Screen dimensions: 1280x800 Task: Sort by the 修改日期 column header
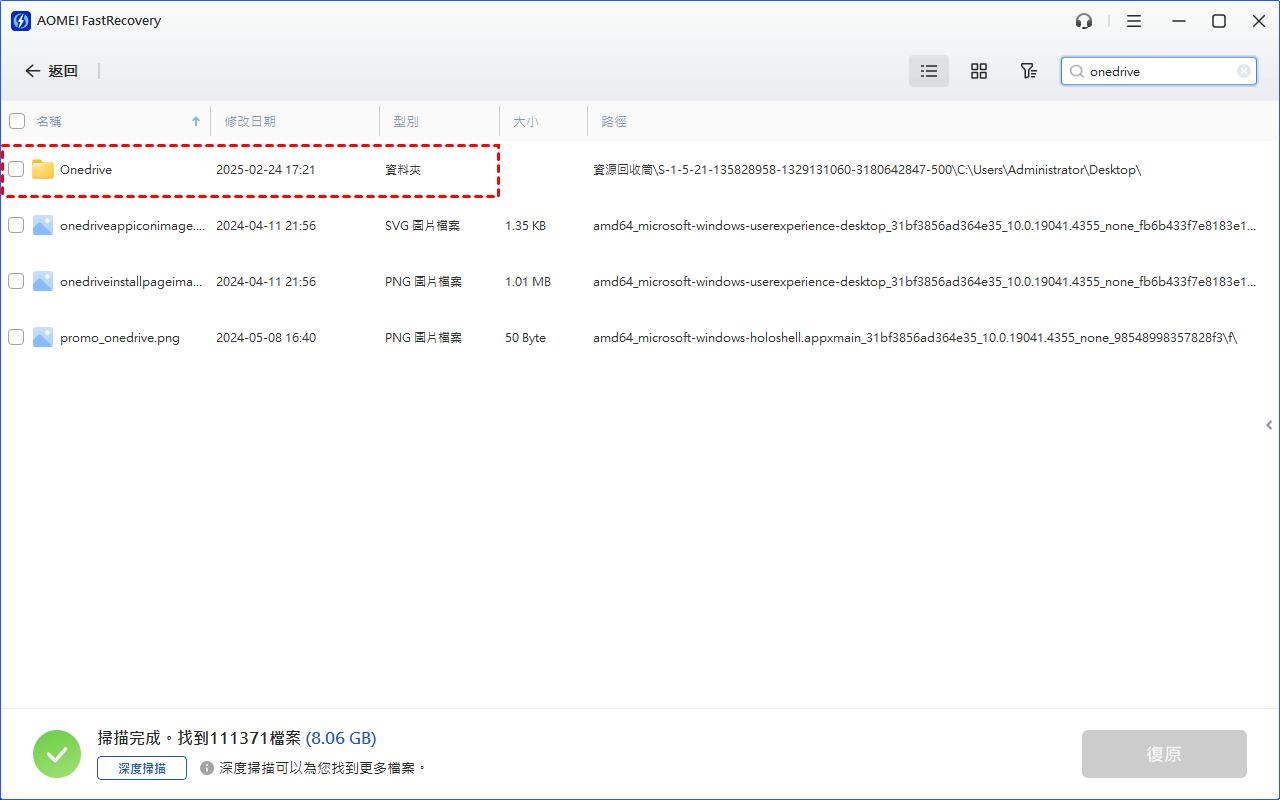click(250, 121)
